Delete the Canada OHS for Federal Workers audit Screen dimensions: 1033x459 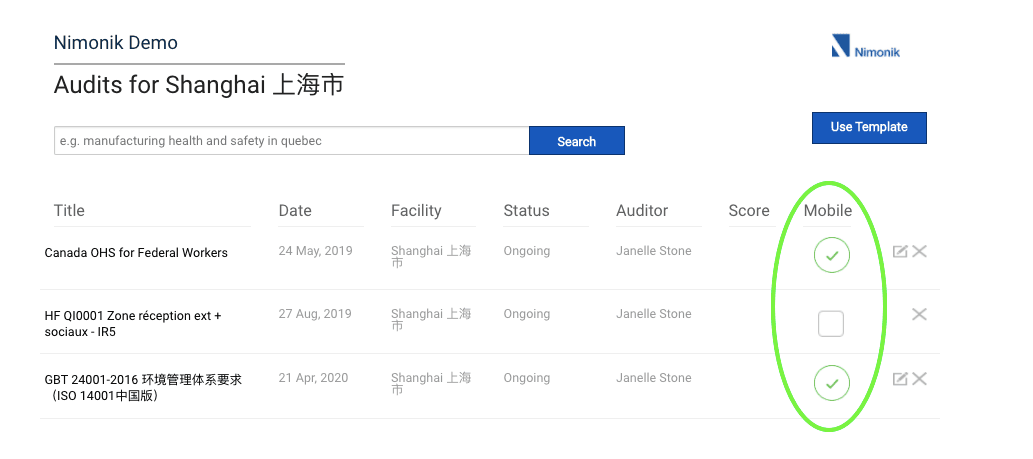[919, 251]
